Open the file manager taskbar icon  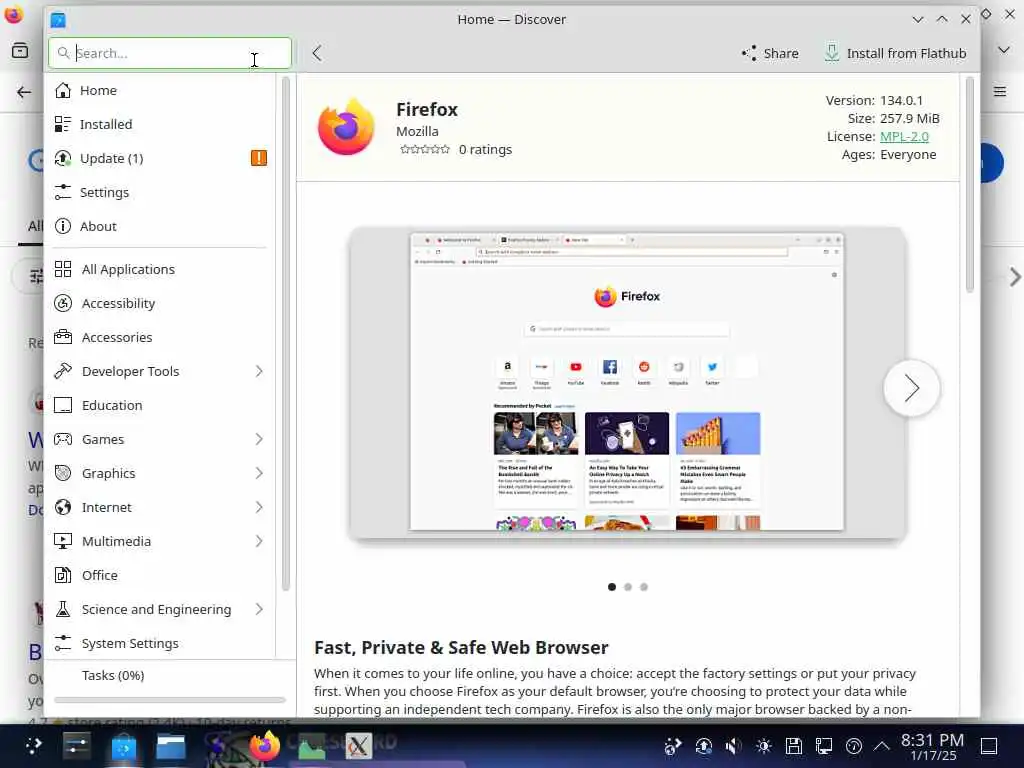tap(171, 746)
